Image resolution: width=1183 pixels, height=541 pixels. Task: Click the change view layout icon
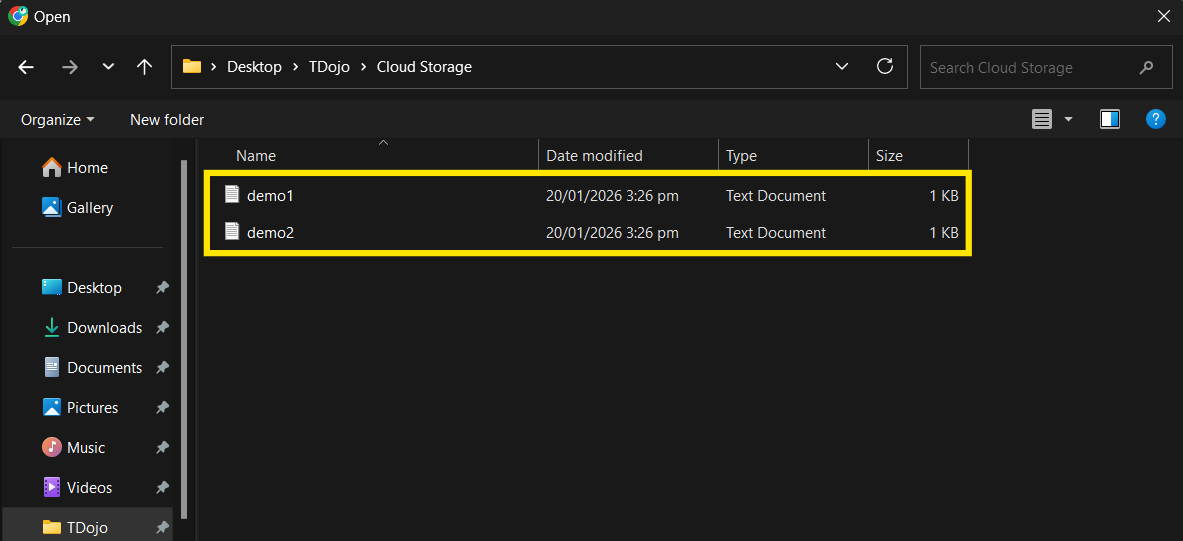(x=1042, y=119)
